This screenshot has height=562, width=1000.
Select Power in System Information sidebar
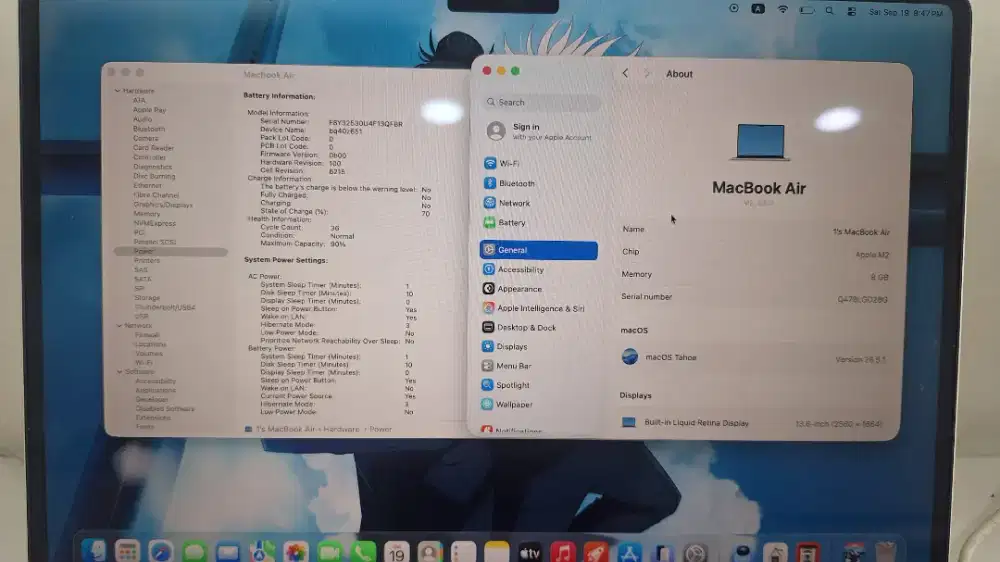pos(170,251)
